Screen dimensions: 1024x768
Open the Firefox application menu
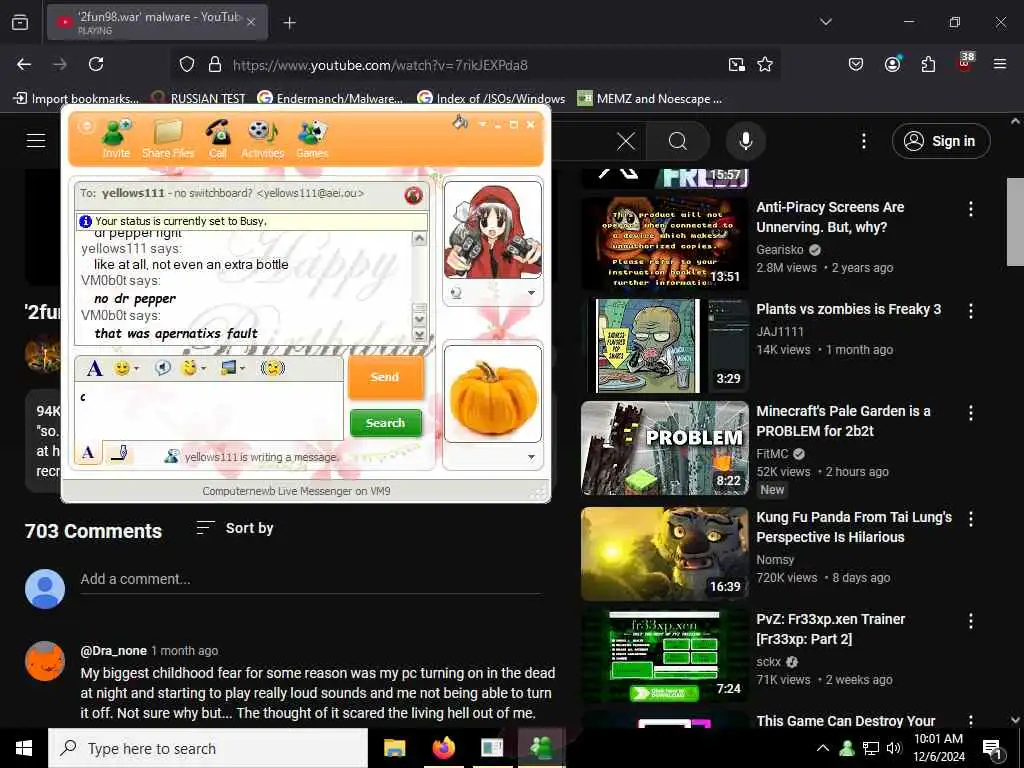tap(1000, 64)
